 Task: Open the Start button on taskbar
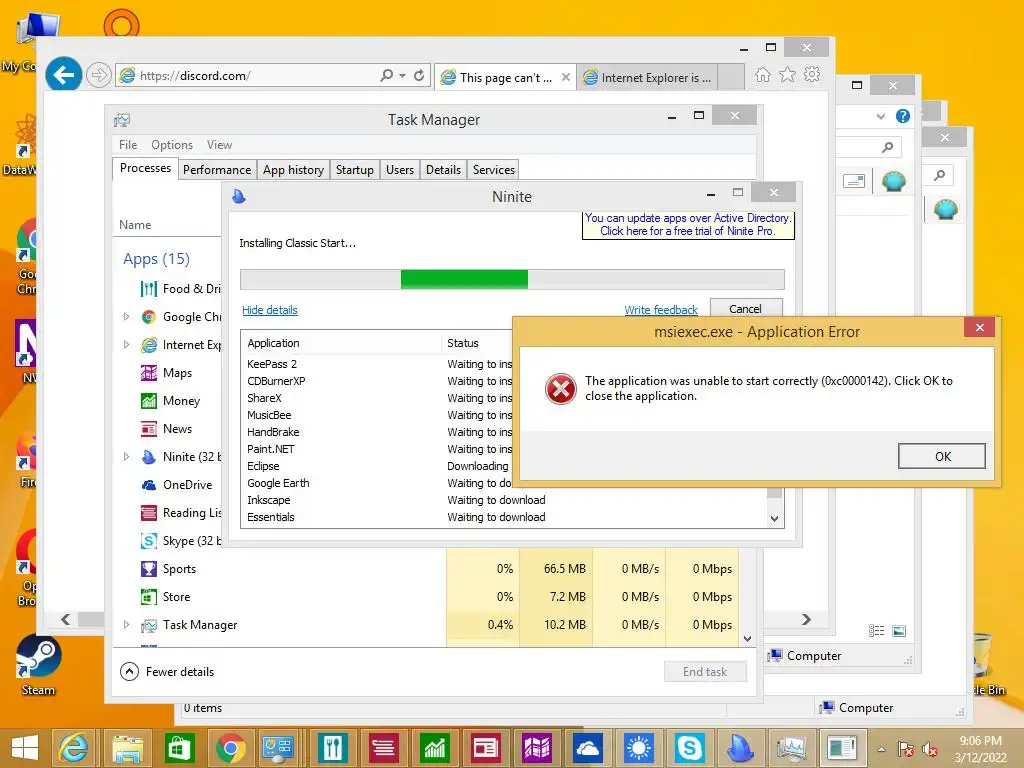click(25, 748)
